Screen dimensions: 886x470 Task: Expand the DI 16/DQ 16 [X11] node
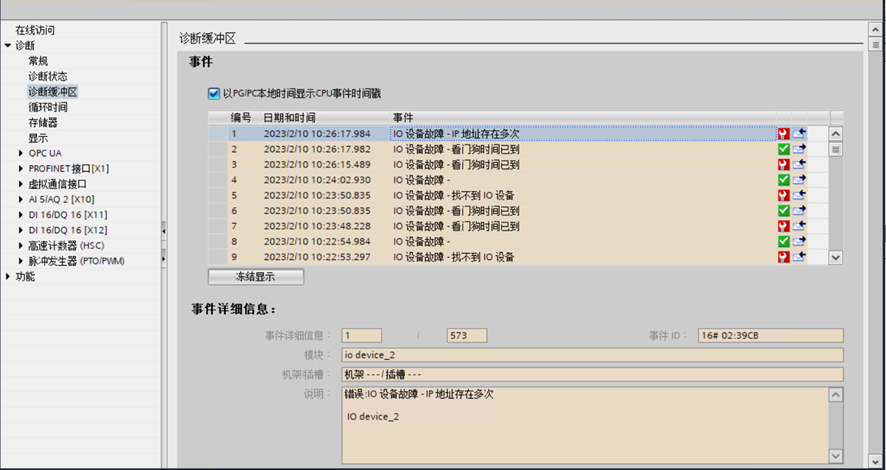tap(21, 215)
